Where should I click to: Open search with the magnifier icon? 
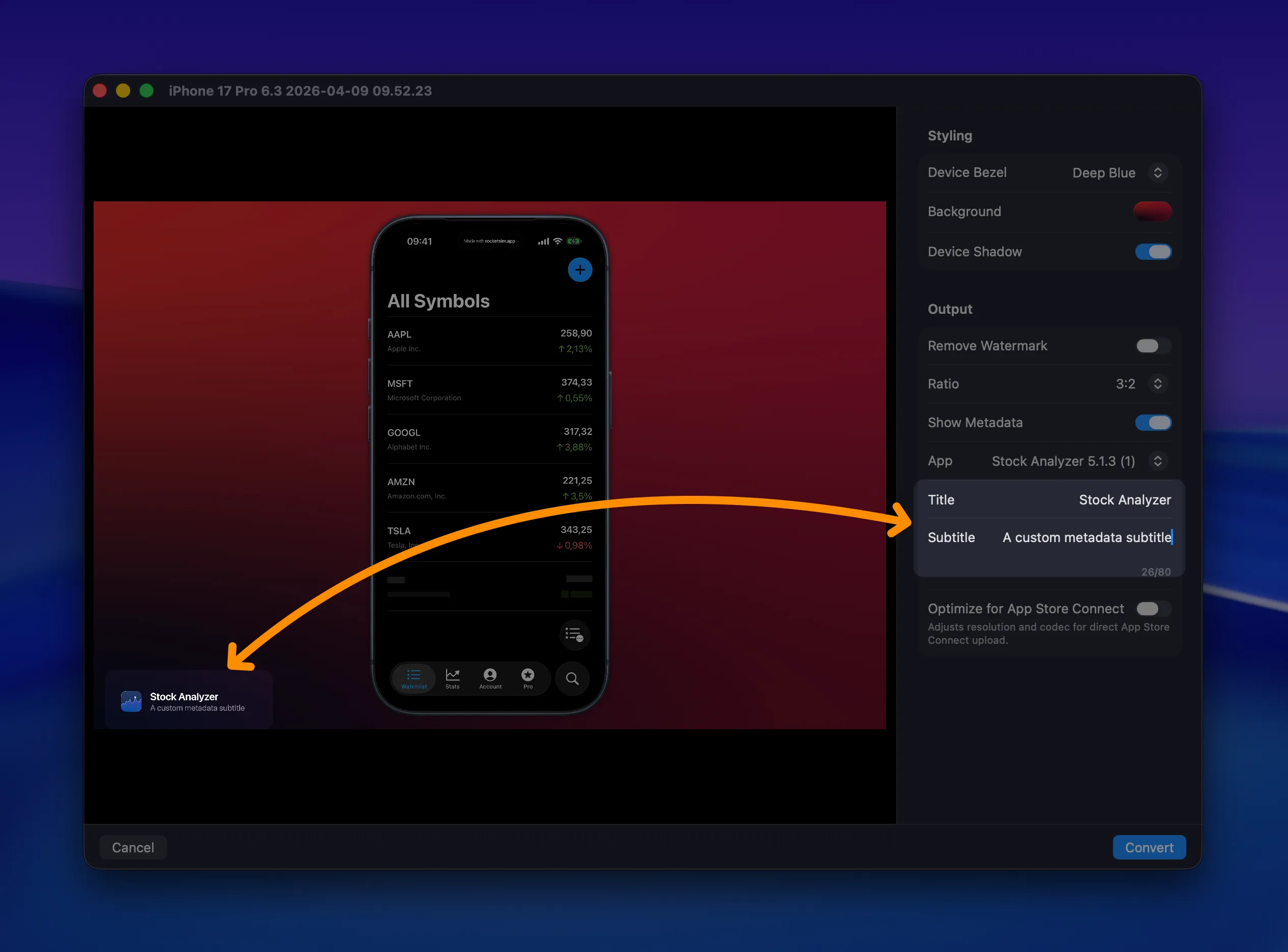572,679
